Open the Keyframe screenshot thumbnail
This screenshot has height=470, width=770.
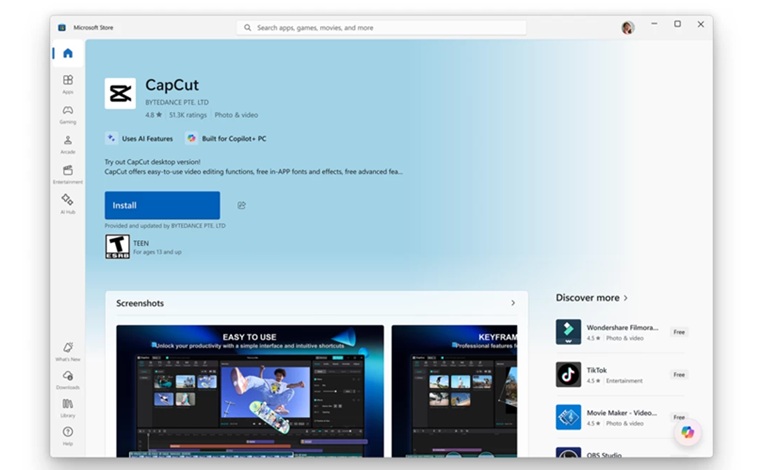click(454, 391)
